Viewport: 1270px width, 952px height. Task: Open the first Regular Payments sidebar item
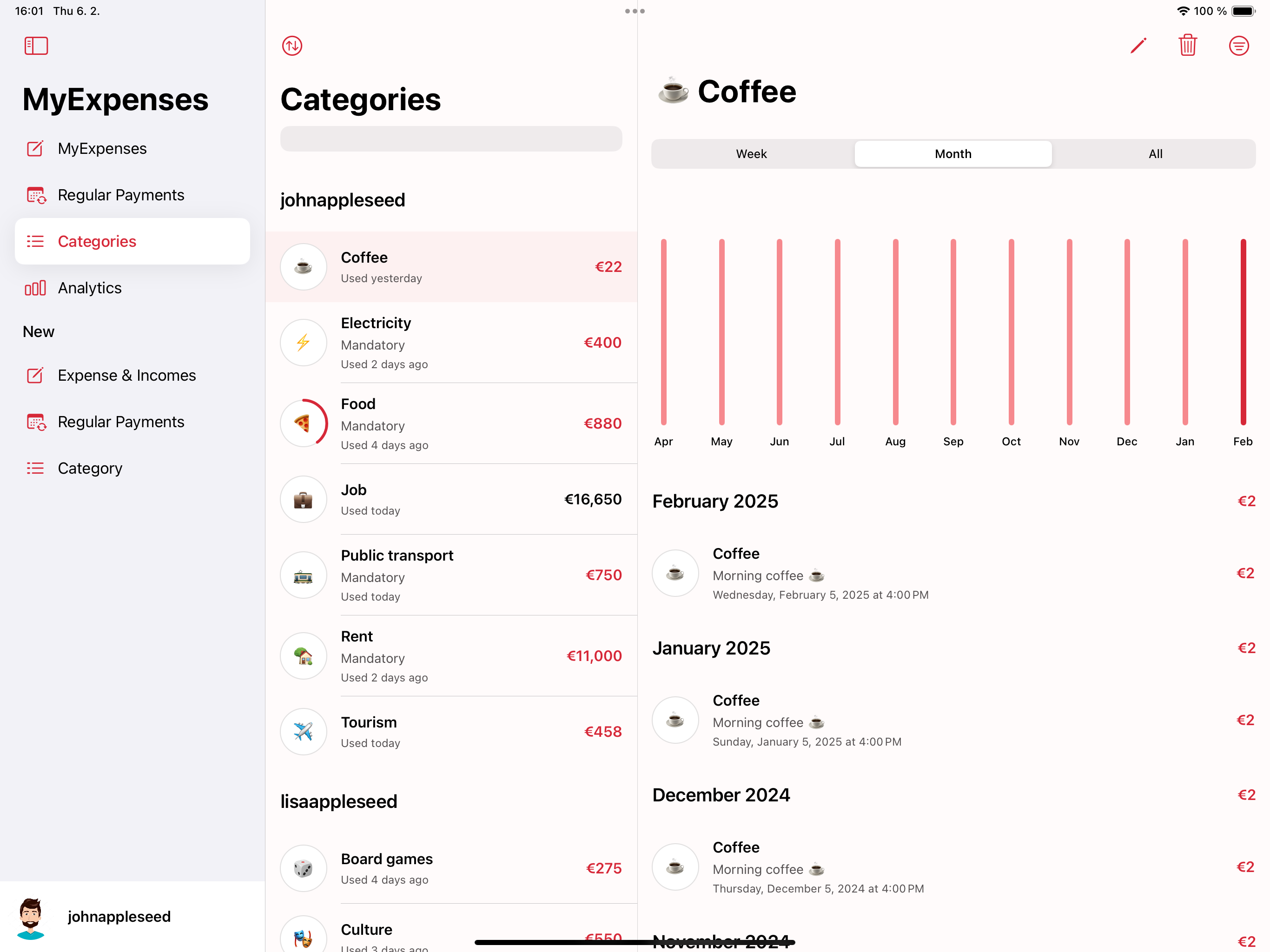click(132, 195)
